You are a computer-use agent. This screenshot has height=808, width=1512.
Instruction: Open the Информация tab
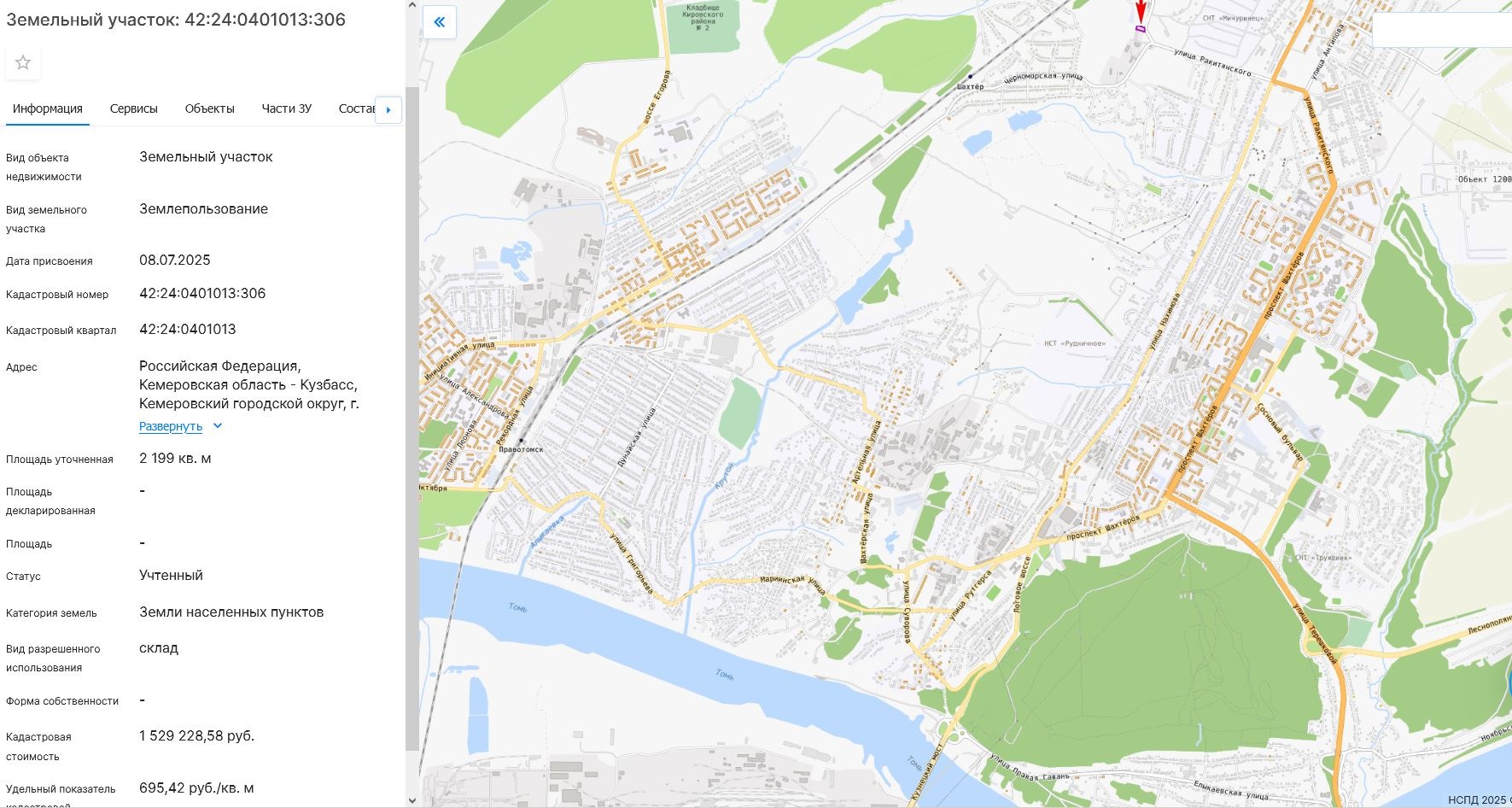click(48, 108)
